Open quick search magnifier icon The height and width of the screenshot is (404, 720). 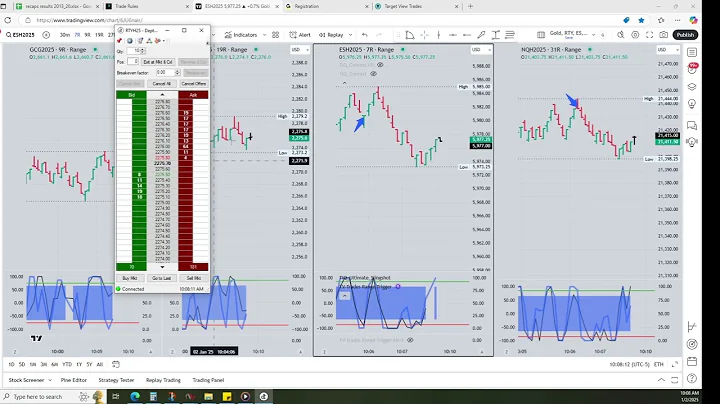pyautogui.click(x=620, y=35)
